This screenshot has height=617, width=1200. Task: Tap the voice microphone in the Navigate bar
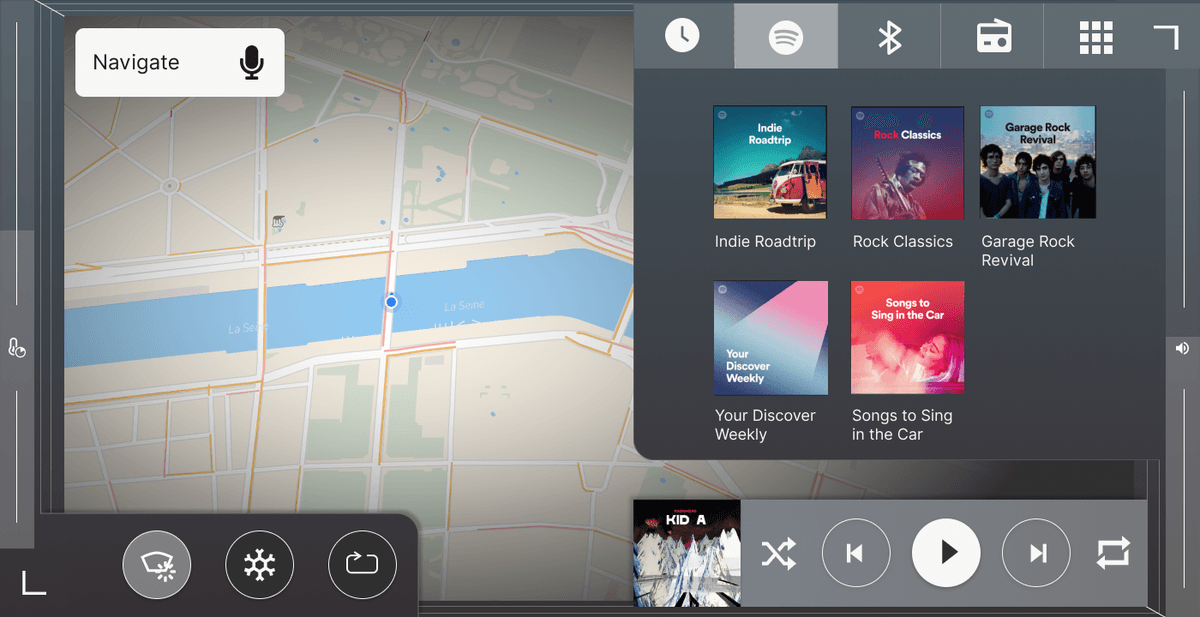click(x=251, y=62)
